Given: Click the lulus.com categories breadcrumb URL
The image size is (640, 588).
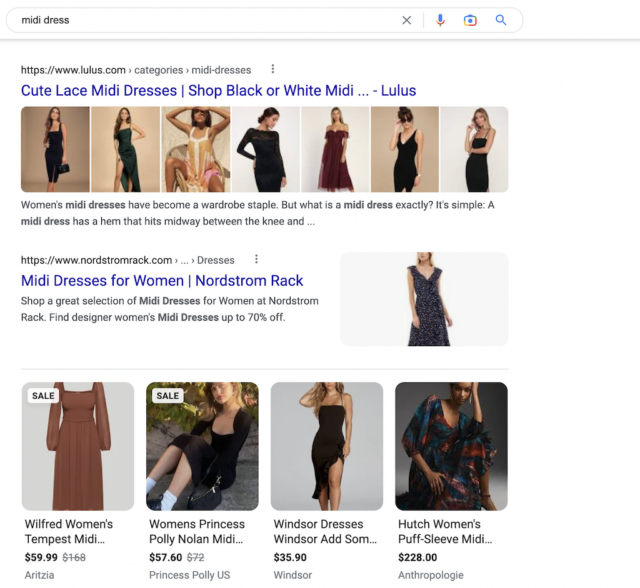Looking at the screenshot, I should pos(136,70).
